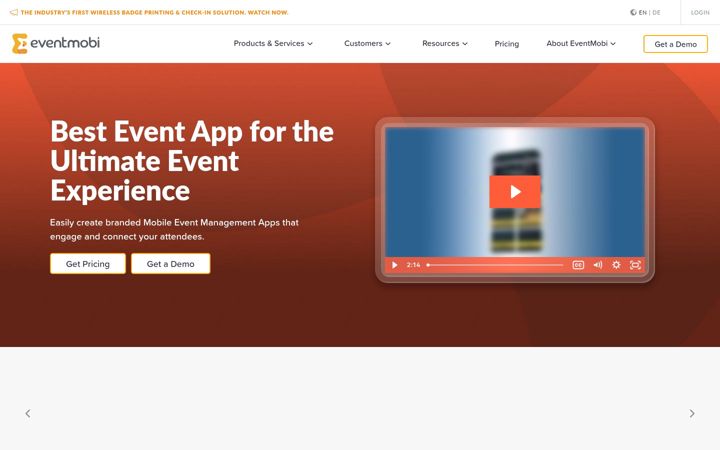Viewport: 720px width, 450px height.
Task: Open the LOGIN link
Action: point(700,12)
